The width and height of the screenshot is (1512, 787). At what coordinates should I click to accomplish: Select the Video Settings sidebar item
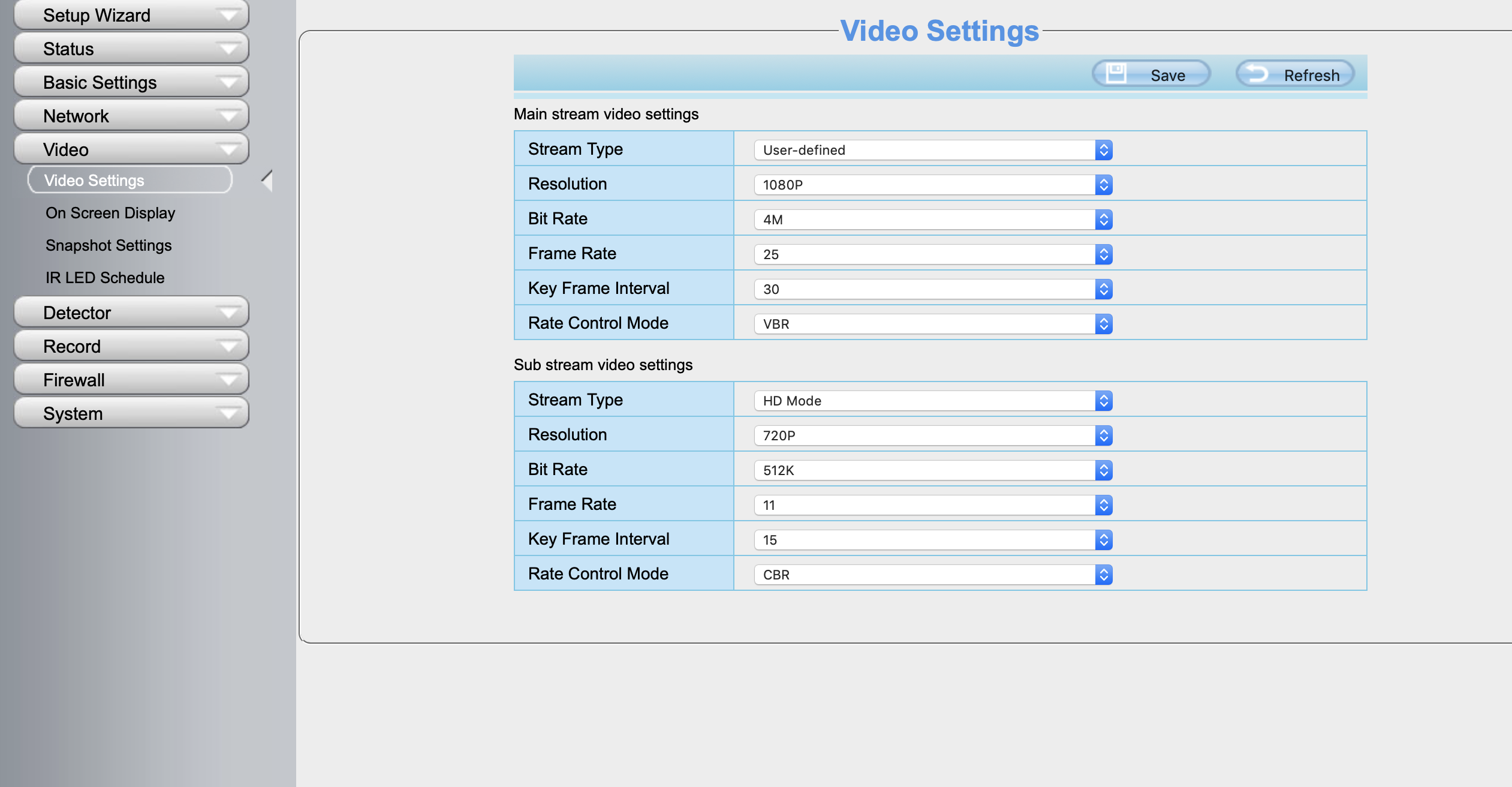pos(129,181)
